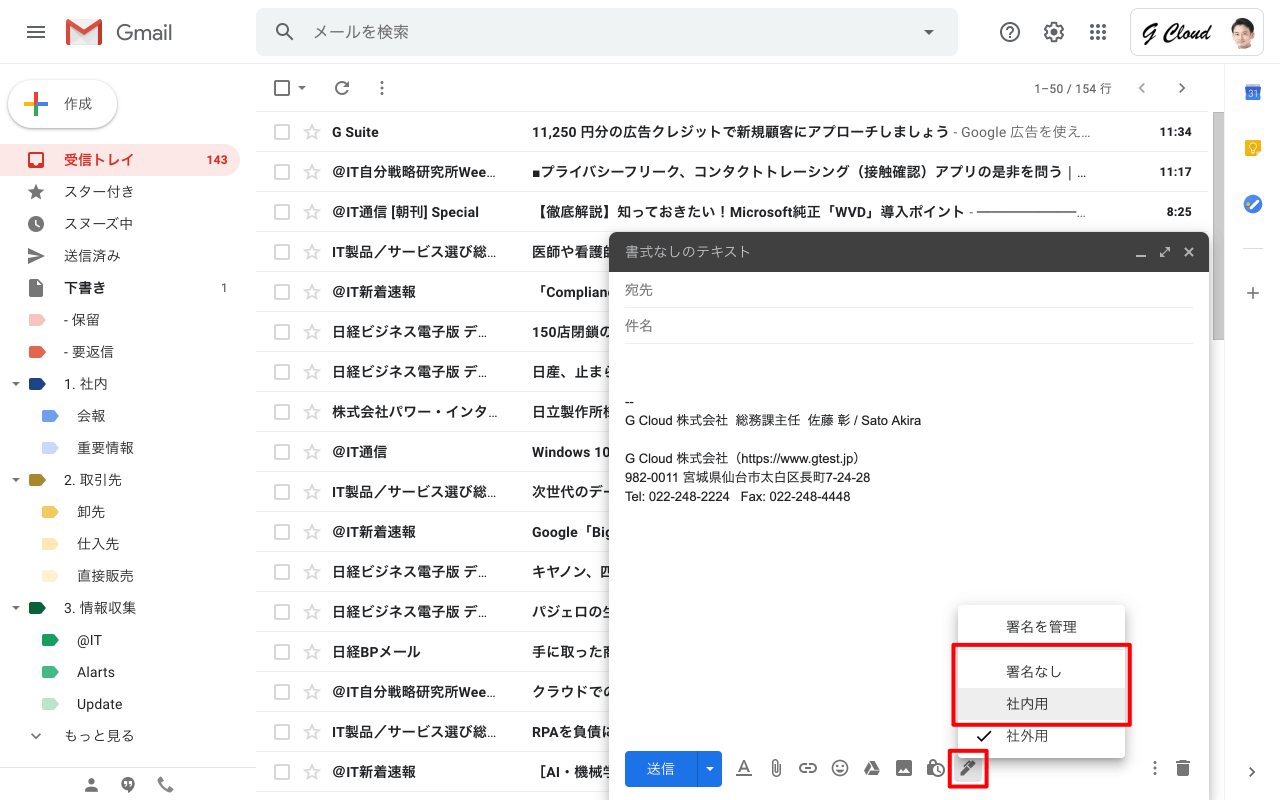The width and height of the screenshot is (1280, 800).
Task: Go to the previous page of mail
Action: pos(1142,88)
